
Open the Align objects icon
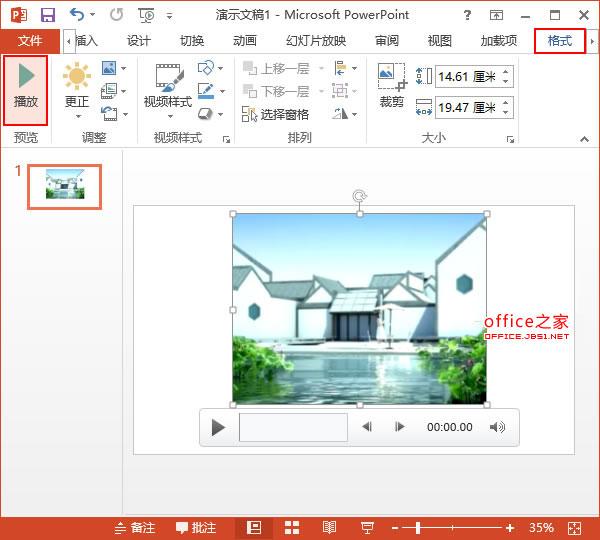[x=340, y=68]
